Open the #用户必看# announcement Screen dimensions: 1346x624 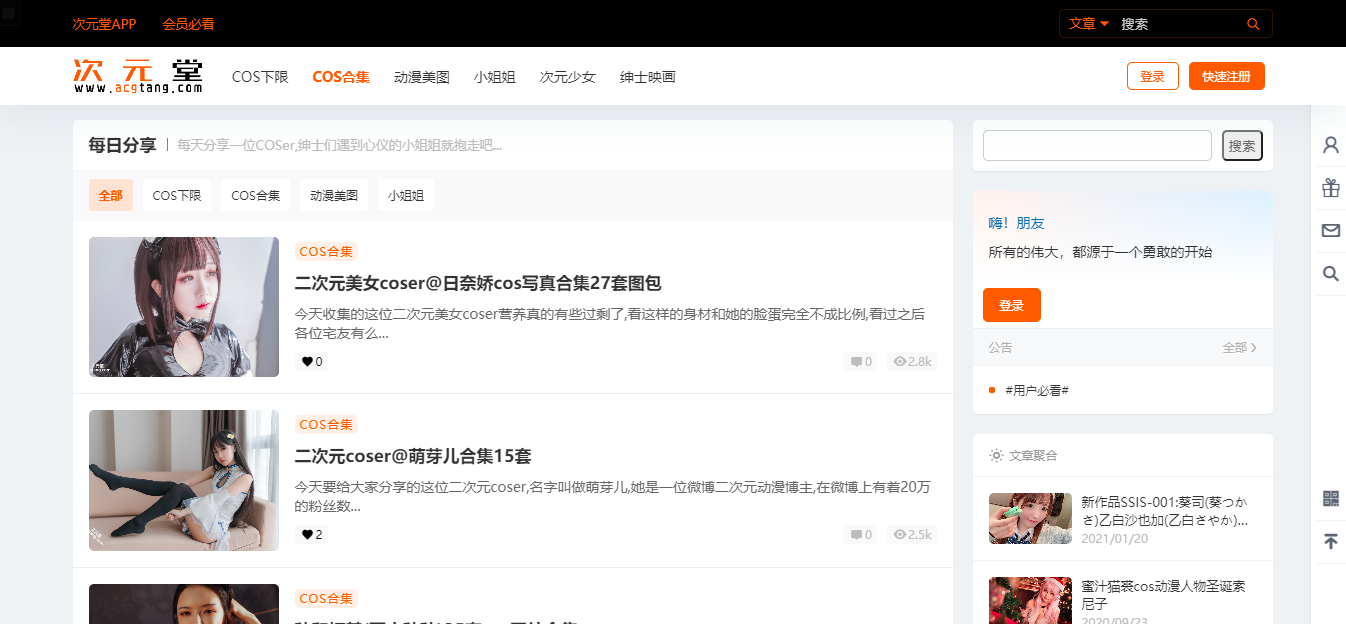(1037, 390)
